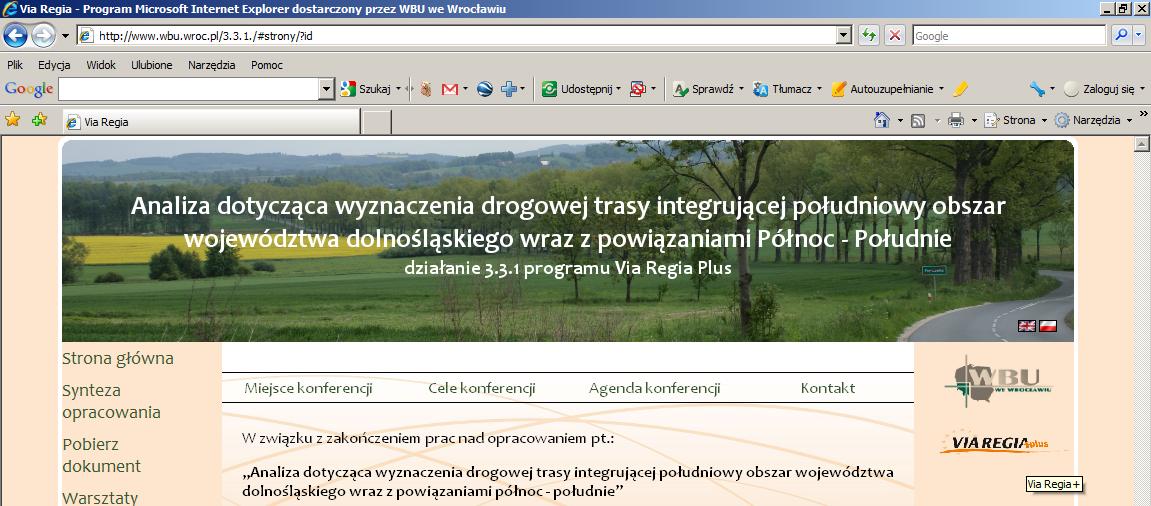Click the red Stop loading icon
Image resolution: width=1151 pixels, height=506 pixels.
click(894, 35)
